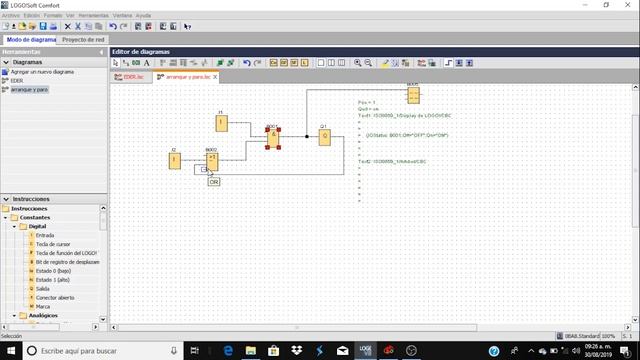Select Conector abierto instruction
Viewport: 640px width, 360px height.
(x=55, y=298)
